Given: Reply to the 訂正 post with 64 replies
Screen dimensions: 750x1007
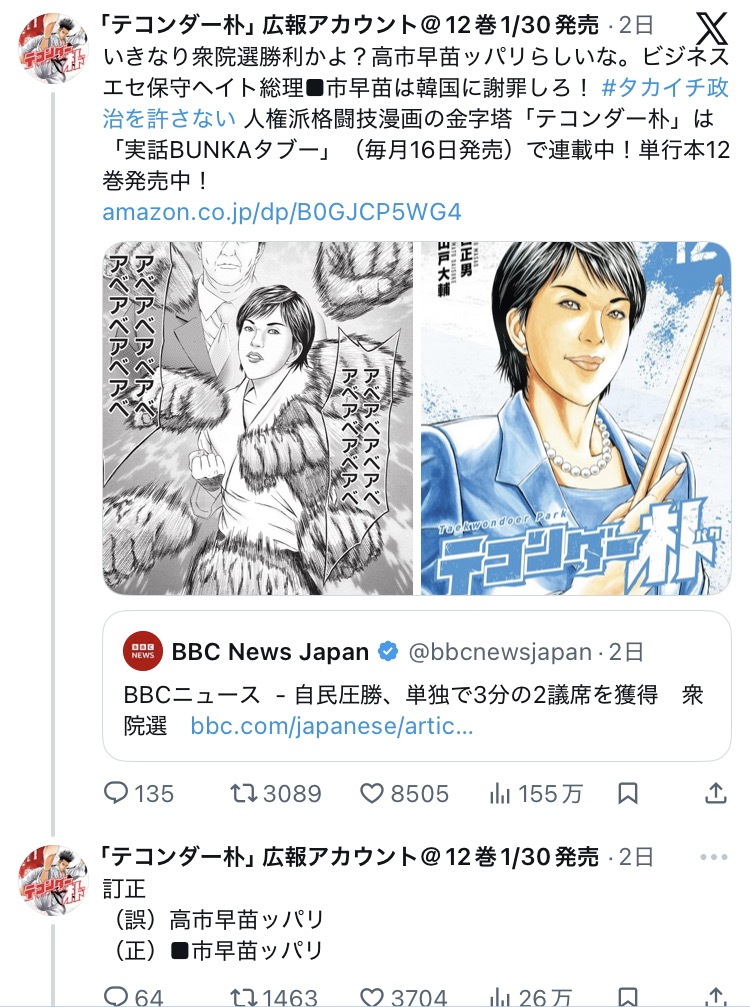Looking at the screenshot, I should point(117,996).
